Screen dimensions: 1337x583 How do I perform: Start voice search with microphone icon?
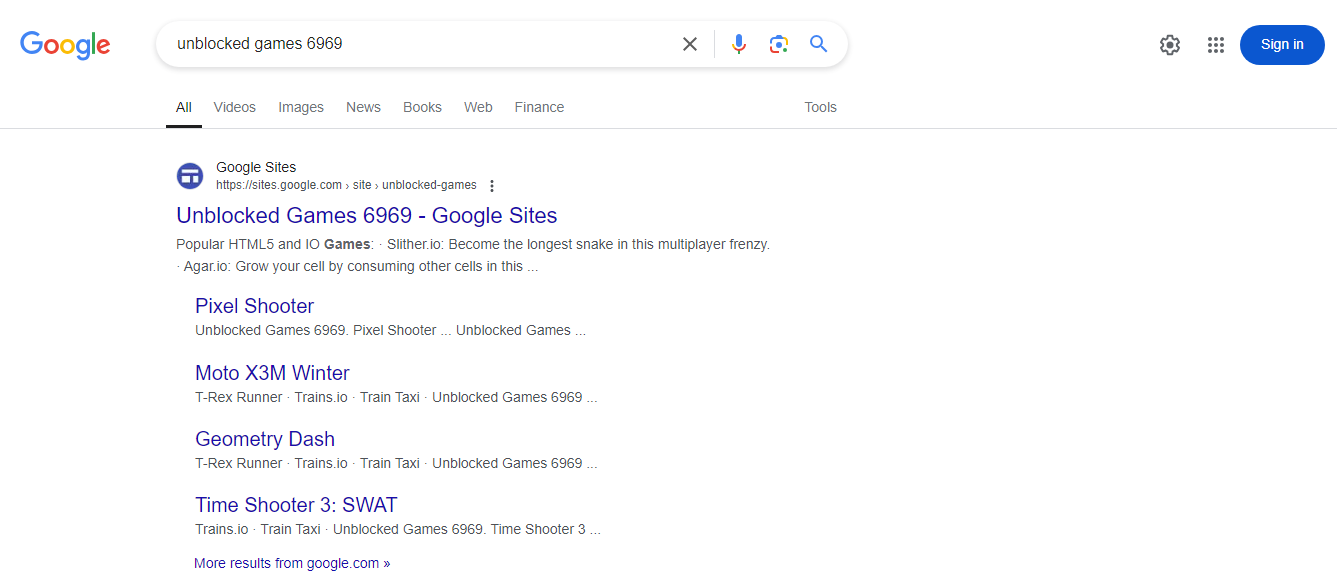click(739, 44)
